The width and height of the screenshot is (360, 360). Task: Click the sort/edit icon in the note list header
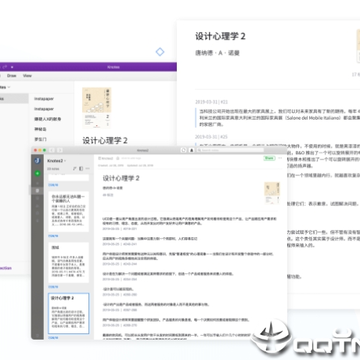(x=75, y=169)
